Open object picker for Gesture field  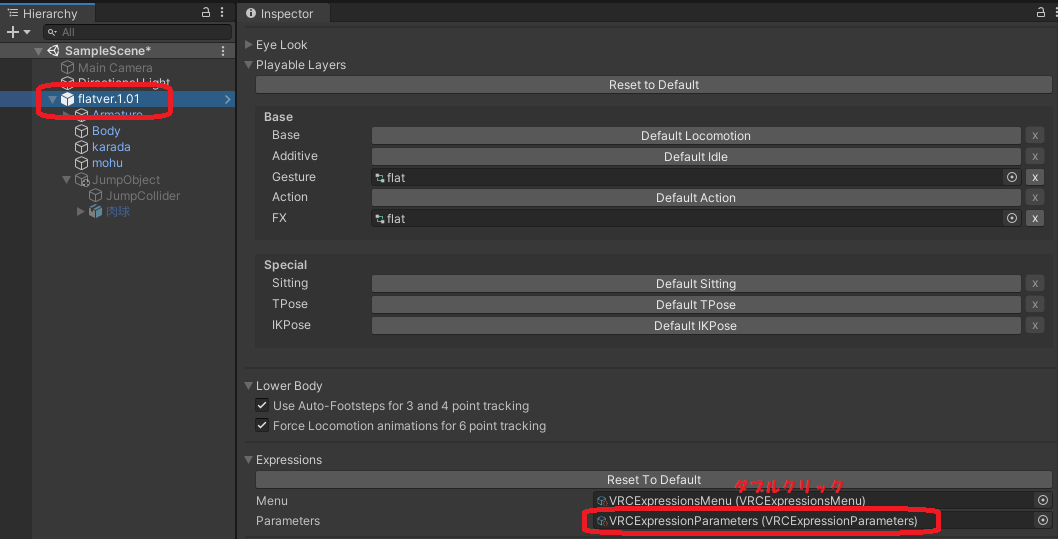coord(1011,177)
